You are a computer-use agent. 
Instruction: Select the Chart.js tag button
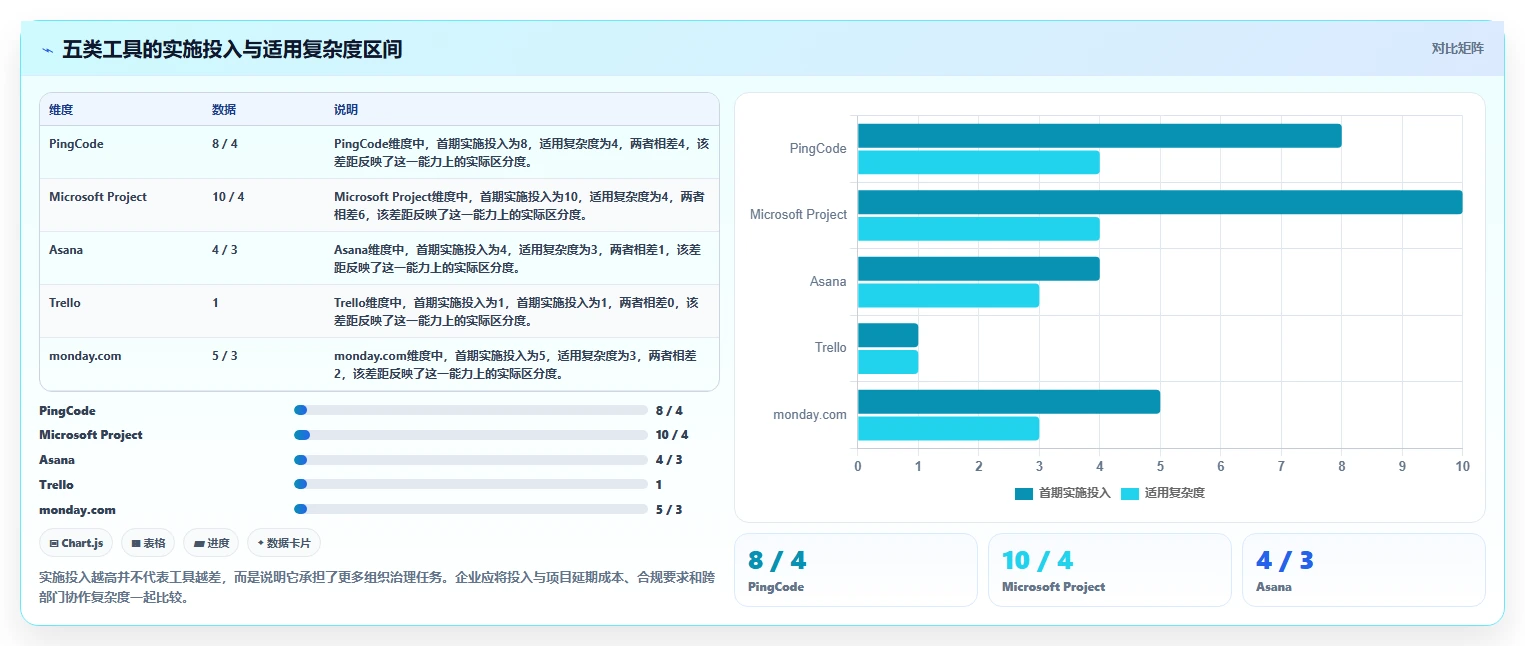pyautogui.click(x=76, y=543)
